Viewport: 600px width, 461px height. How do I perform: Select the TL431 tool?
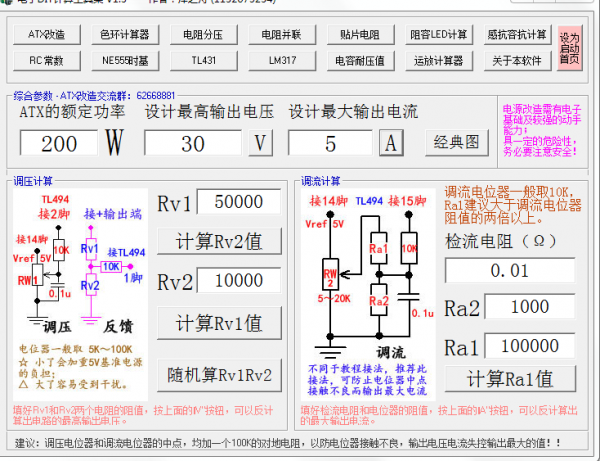203,60
